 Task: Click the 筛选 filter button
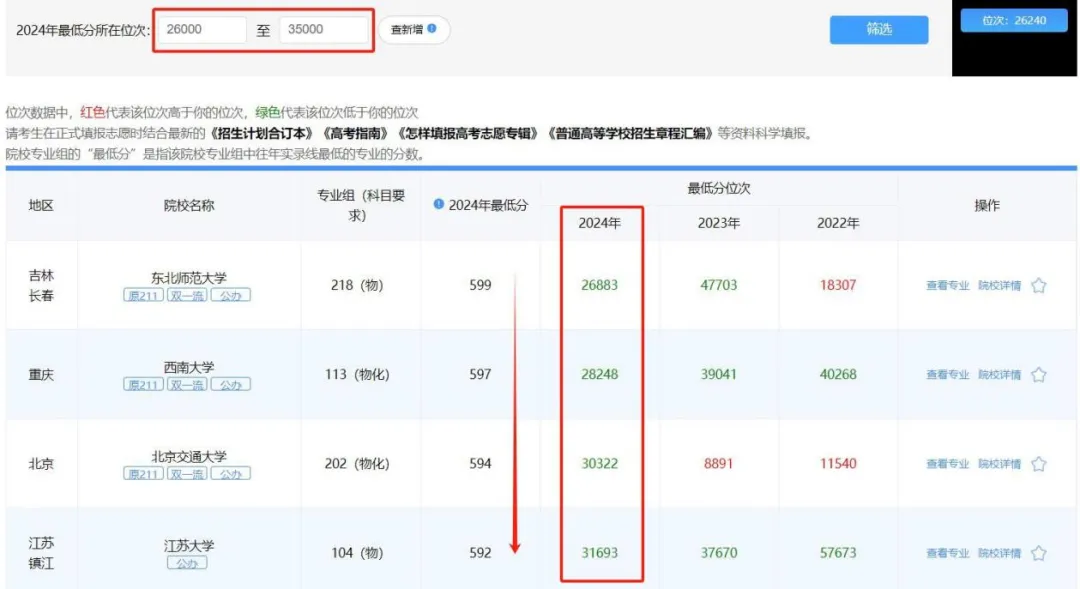point(878,30)
